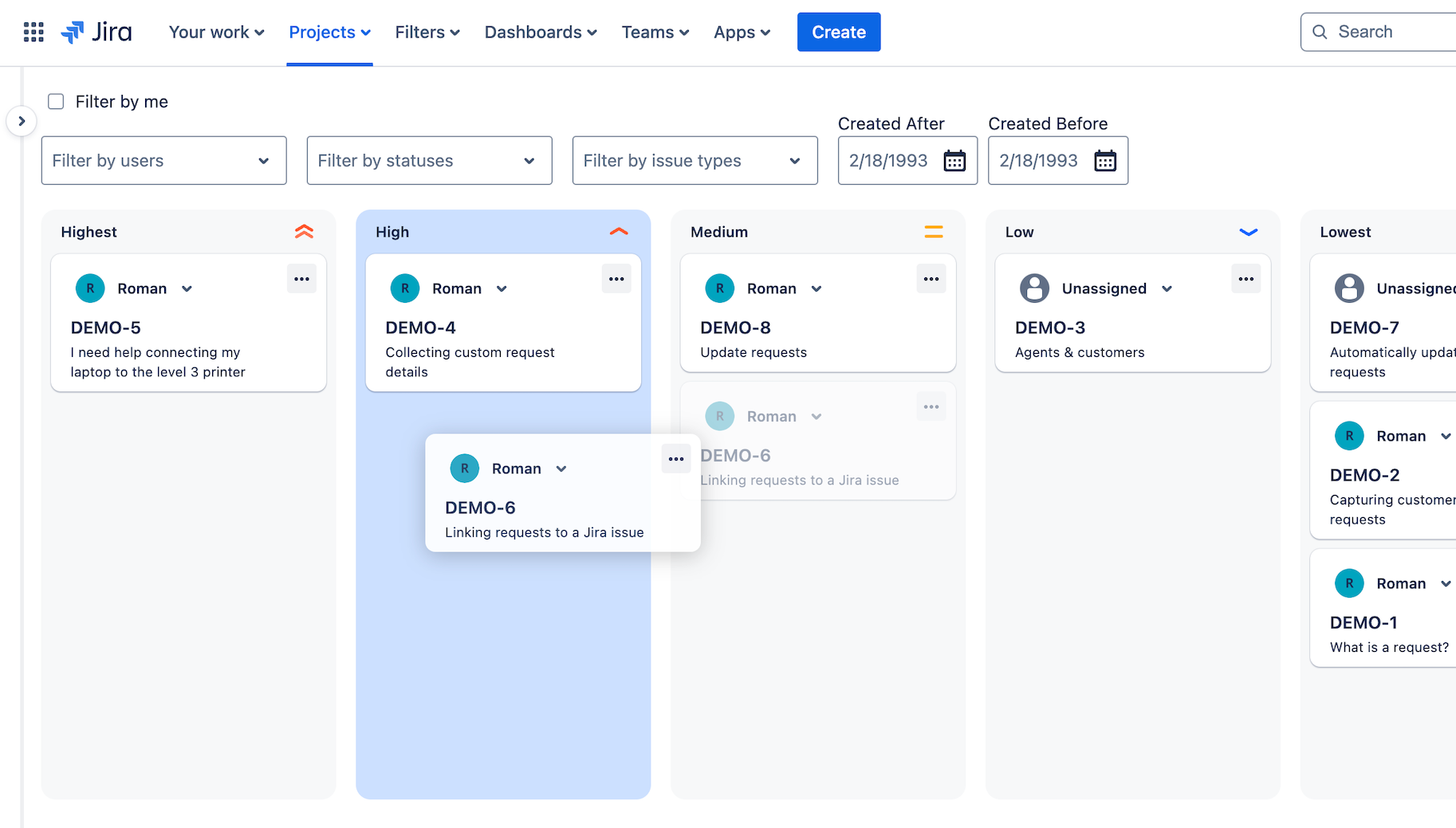Open the actions menu on DEMO-3 card
1456x828 pixels.
click(1245, 279)
